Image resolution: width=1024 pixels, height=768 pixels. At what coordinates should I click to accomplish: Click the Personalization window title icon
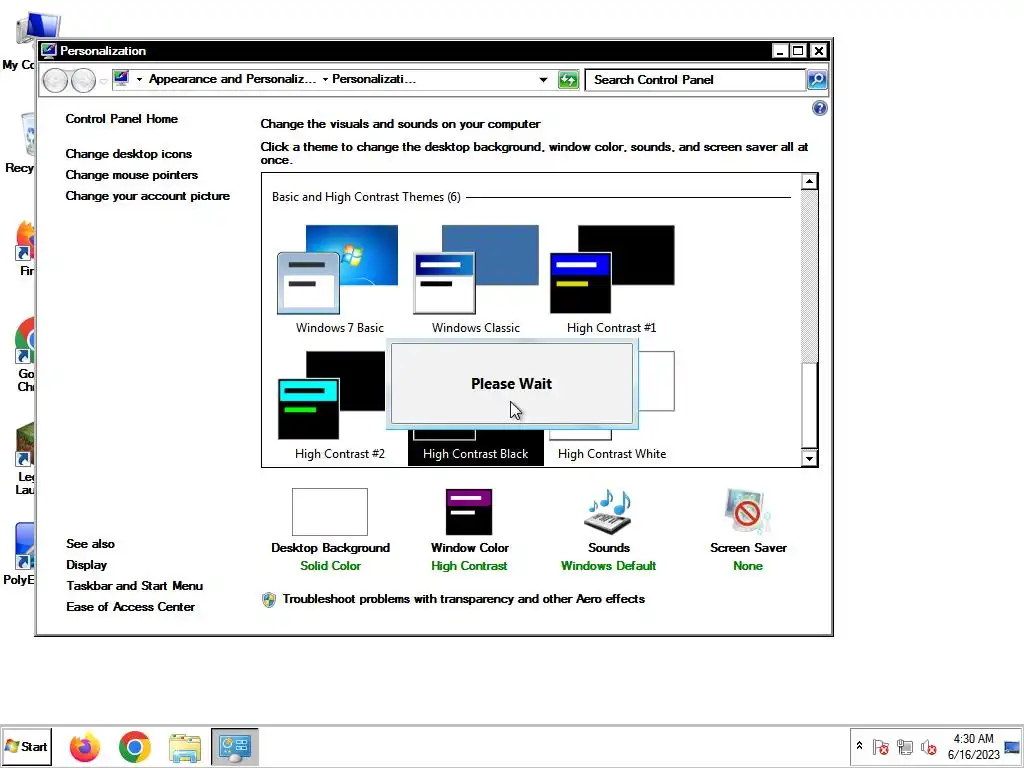tap(48, 50)
